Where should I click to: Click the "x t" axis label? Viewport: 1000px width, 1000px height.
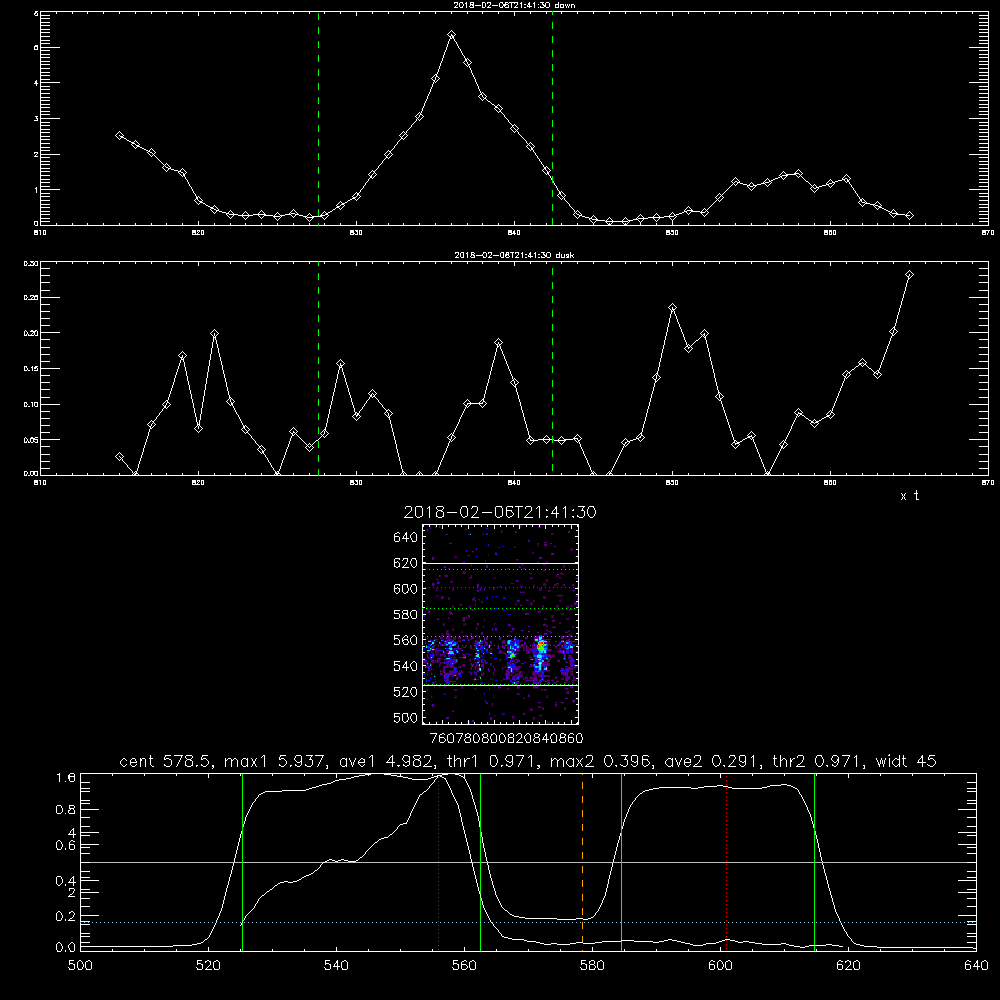pyautogui.click(x=909, y=496)
